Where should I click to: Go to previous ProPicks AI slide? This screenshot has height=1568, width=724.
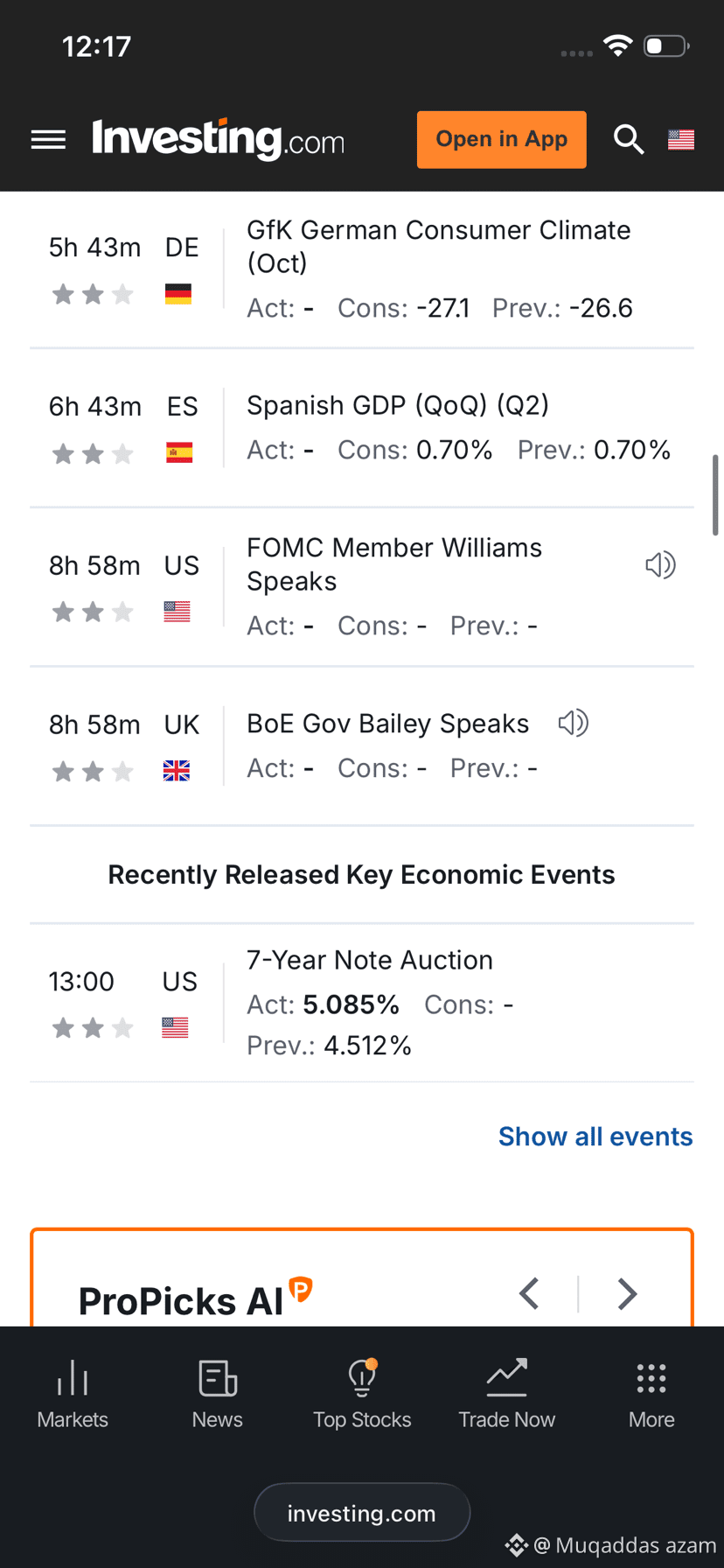coord(529,1293)
